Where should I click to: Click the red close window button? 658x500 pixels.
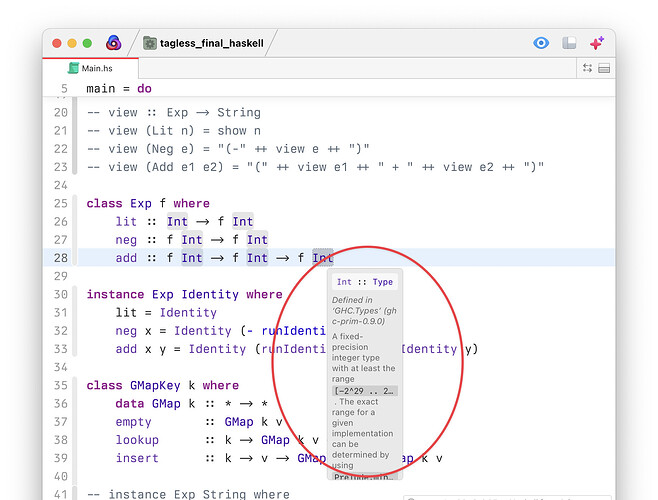57,43
